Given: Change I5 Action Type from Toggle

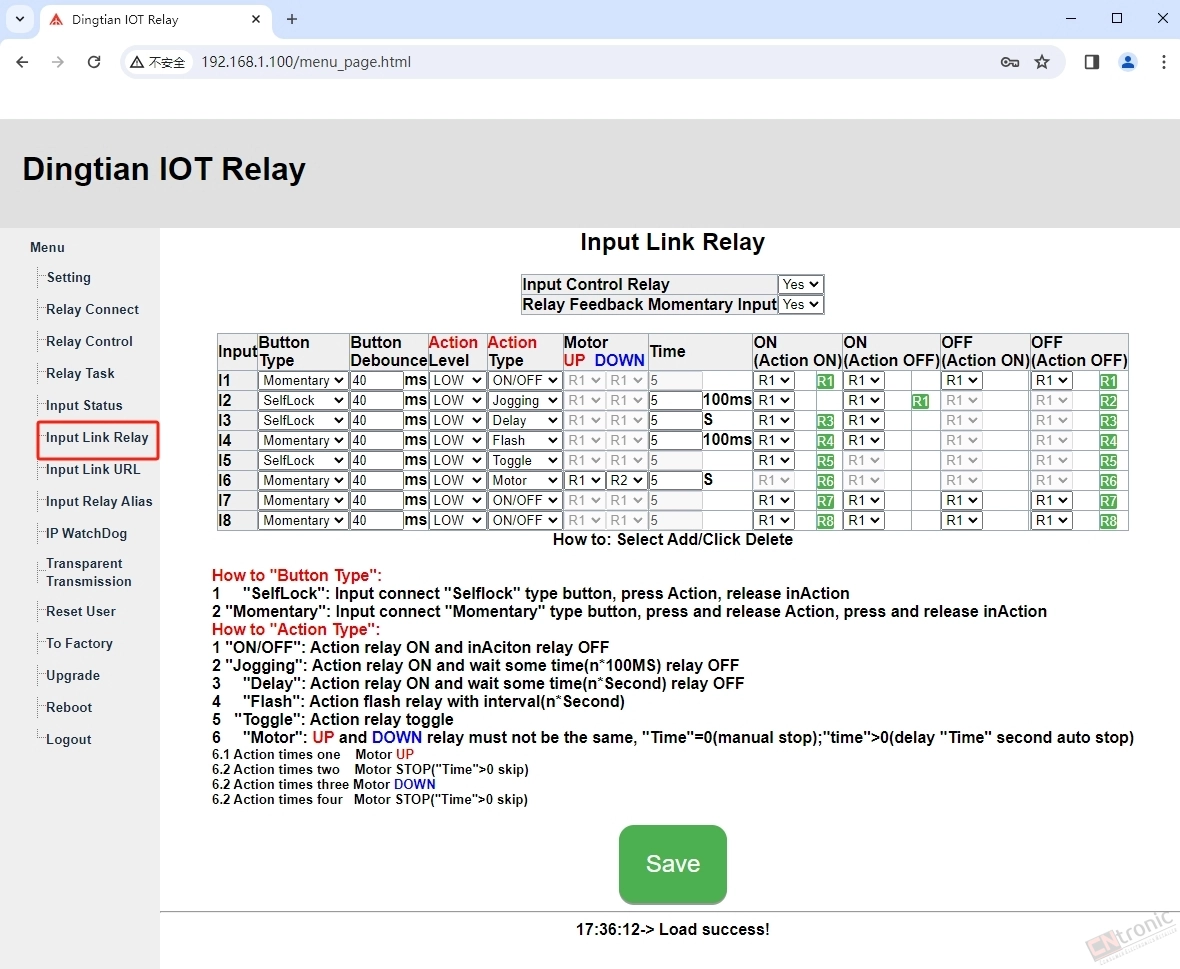Looking at the screenshot, I should (x=525, y=460).
